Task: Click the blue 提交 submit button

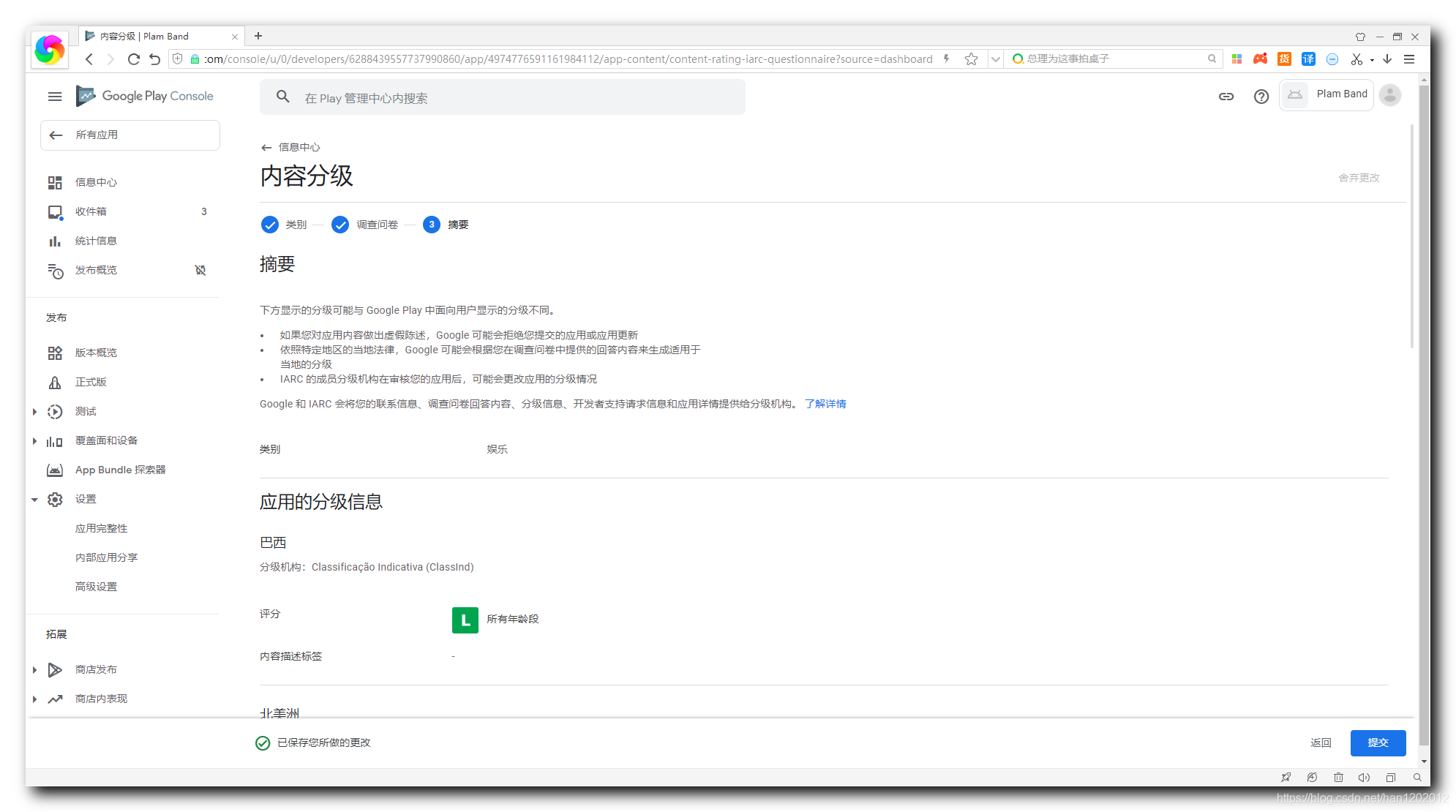Action: coord(1378,743)
